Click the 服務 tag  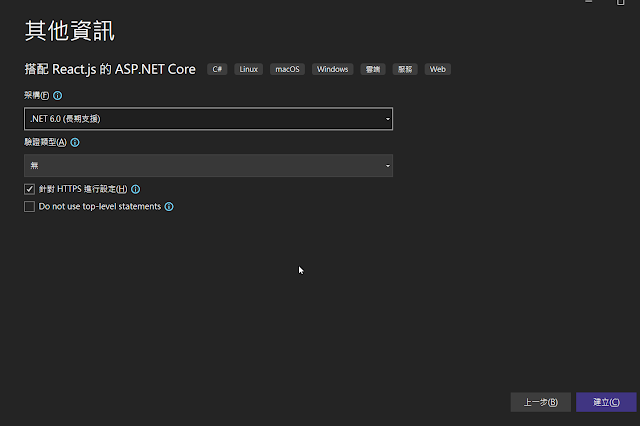pos(405,69)
